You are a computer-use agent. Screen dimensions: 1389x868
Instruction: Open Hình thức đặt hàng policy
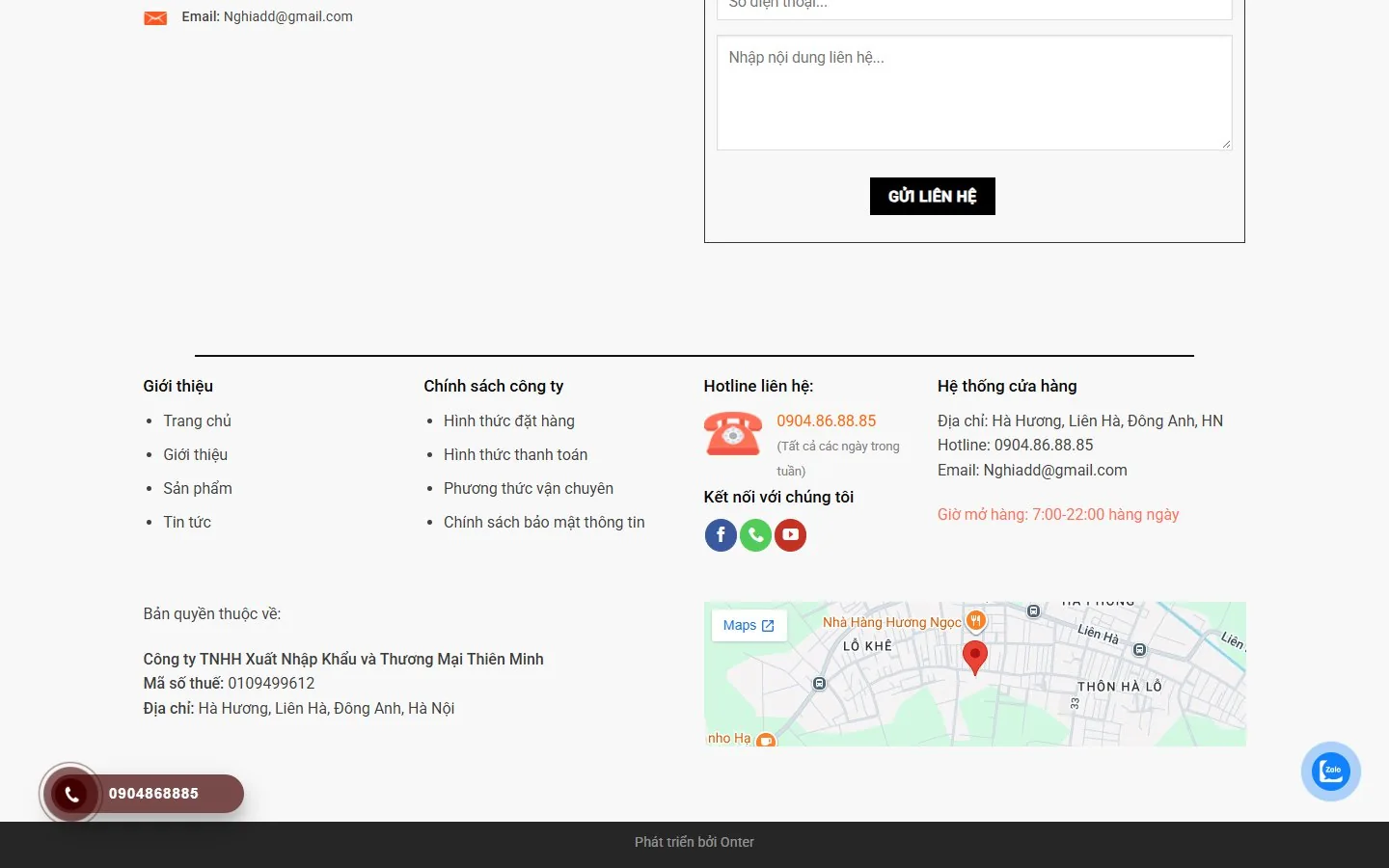tap(509, 420)
